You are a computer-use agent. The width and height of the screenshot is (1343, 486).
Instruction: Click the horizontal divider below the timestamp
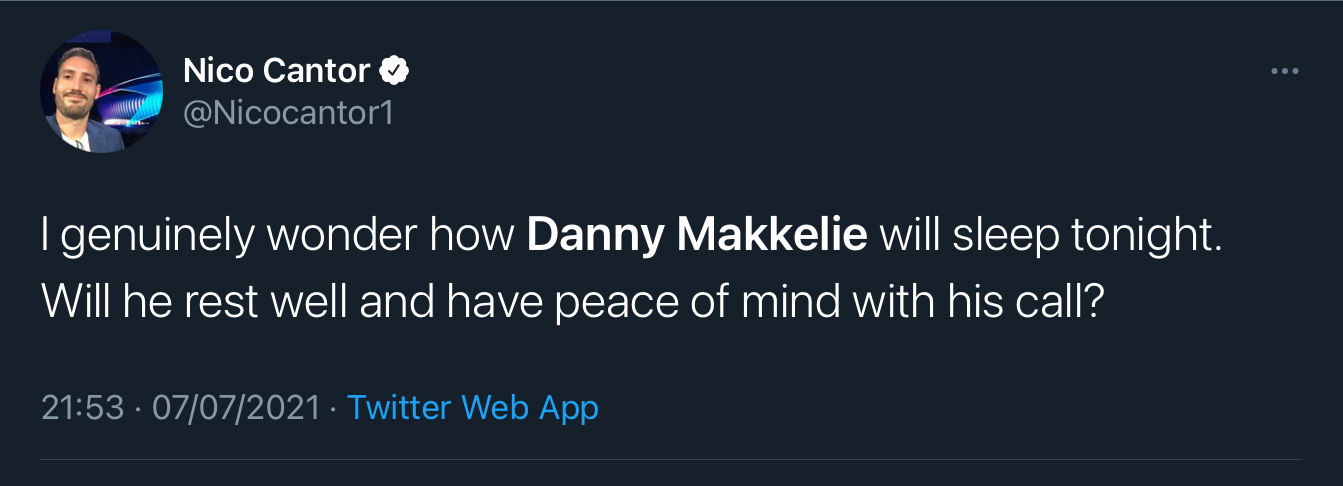[671, 460]
